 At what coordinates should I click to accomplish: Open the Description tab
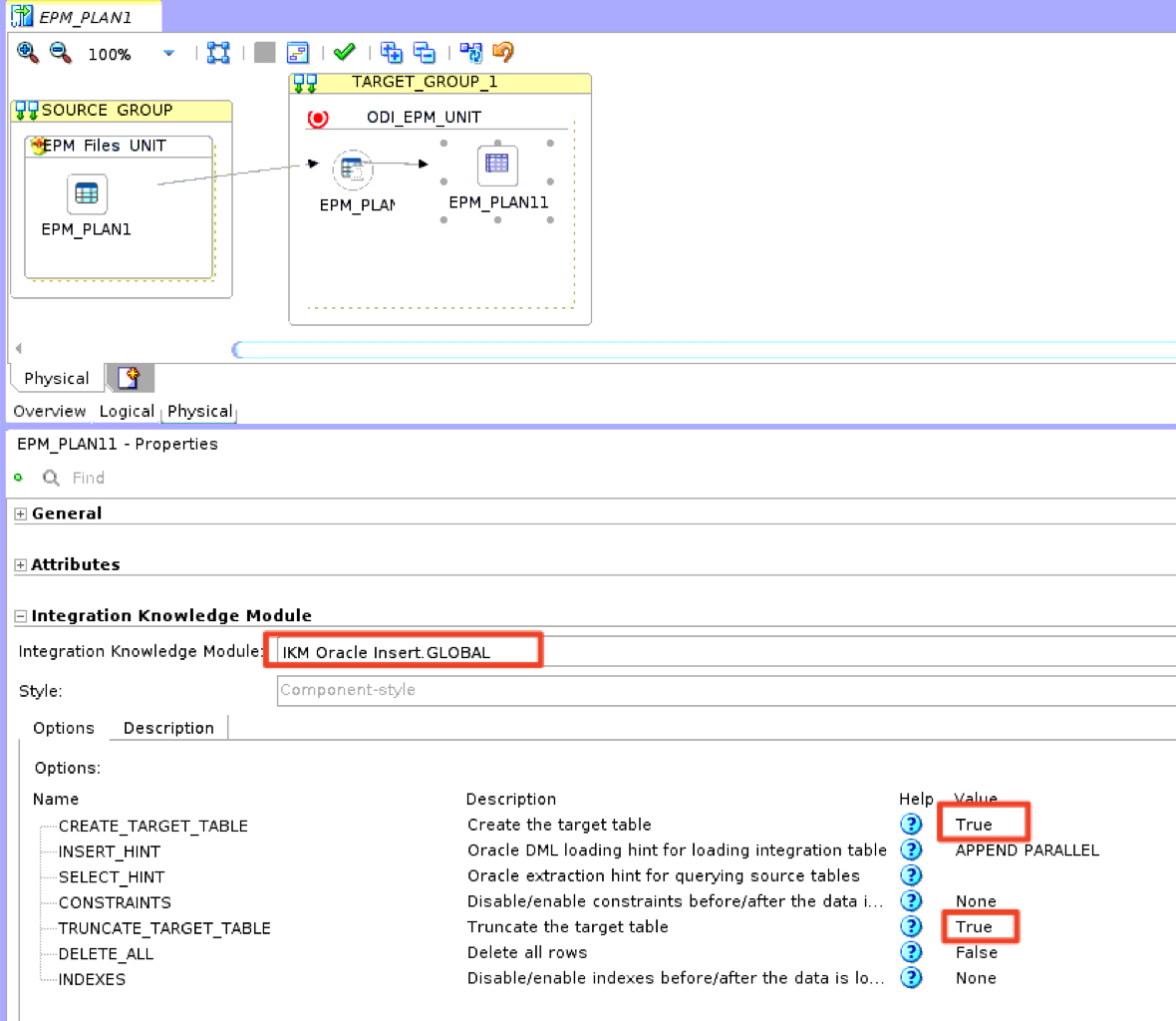click(168, 728)
